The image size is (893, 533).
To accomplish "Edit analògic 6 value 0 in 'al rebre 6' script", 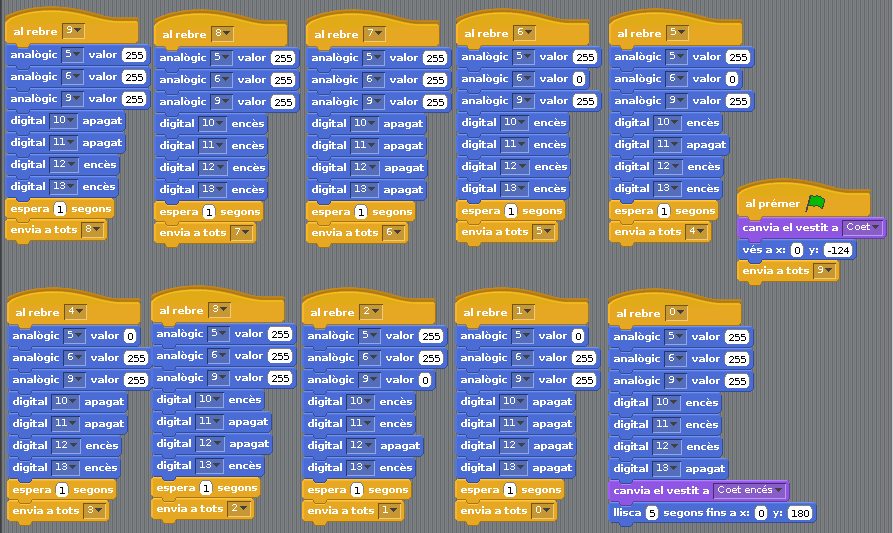I will point(579,79).
